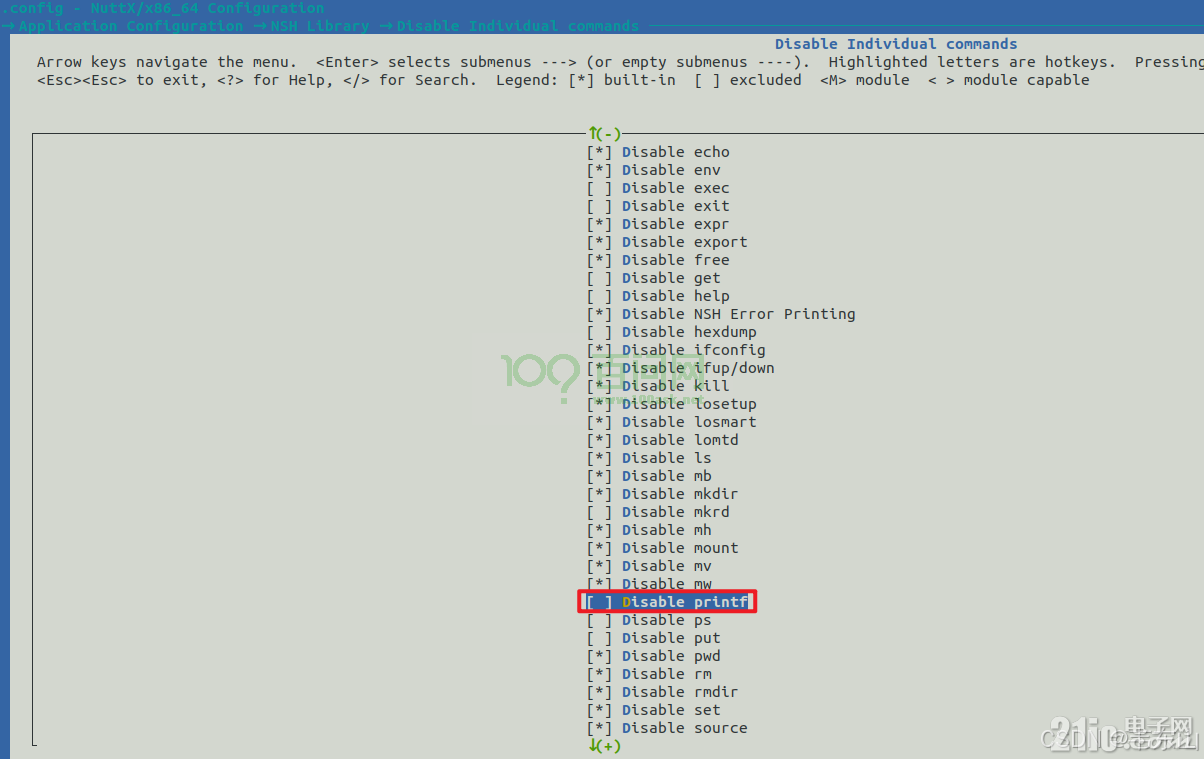Viewport: 1204px width, 759px height.
Task: Click the down-arrow (+) scroll indicator
Action: coord(605,746)
